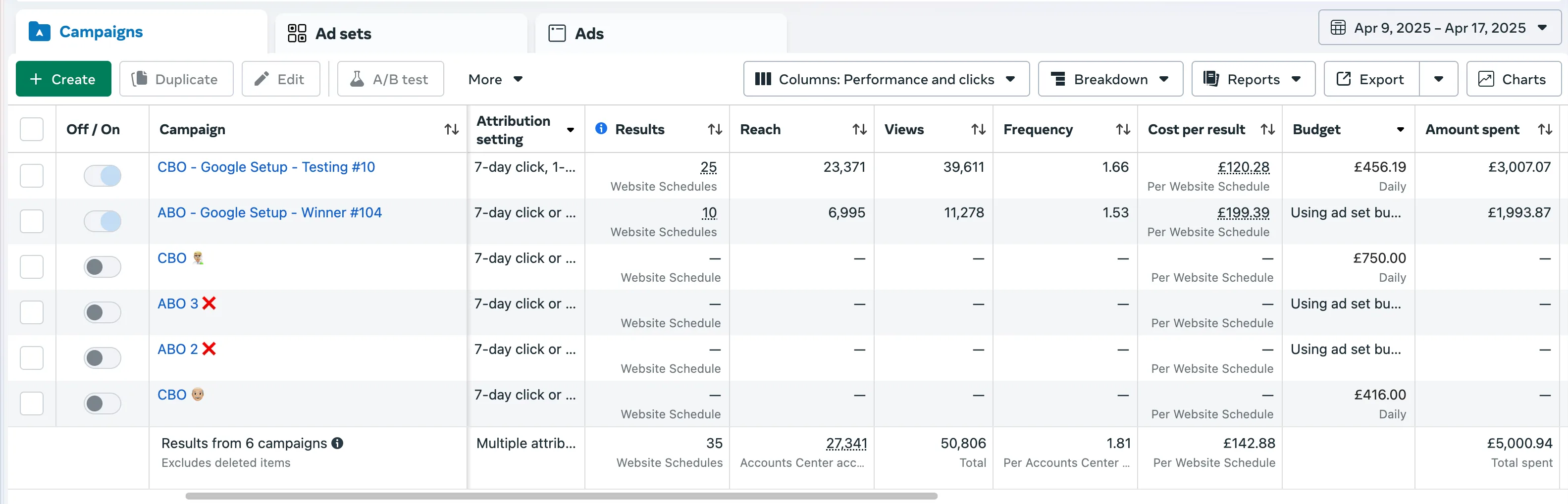
Task: Click the A/B test flask icon
Action: pos(357,79)
